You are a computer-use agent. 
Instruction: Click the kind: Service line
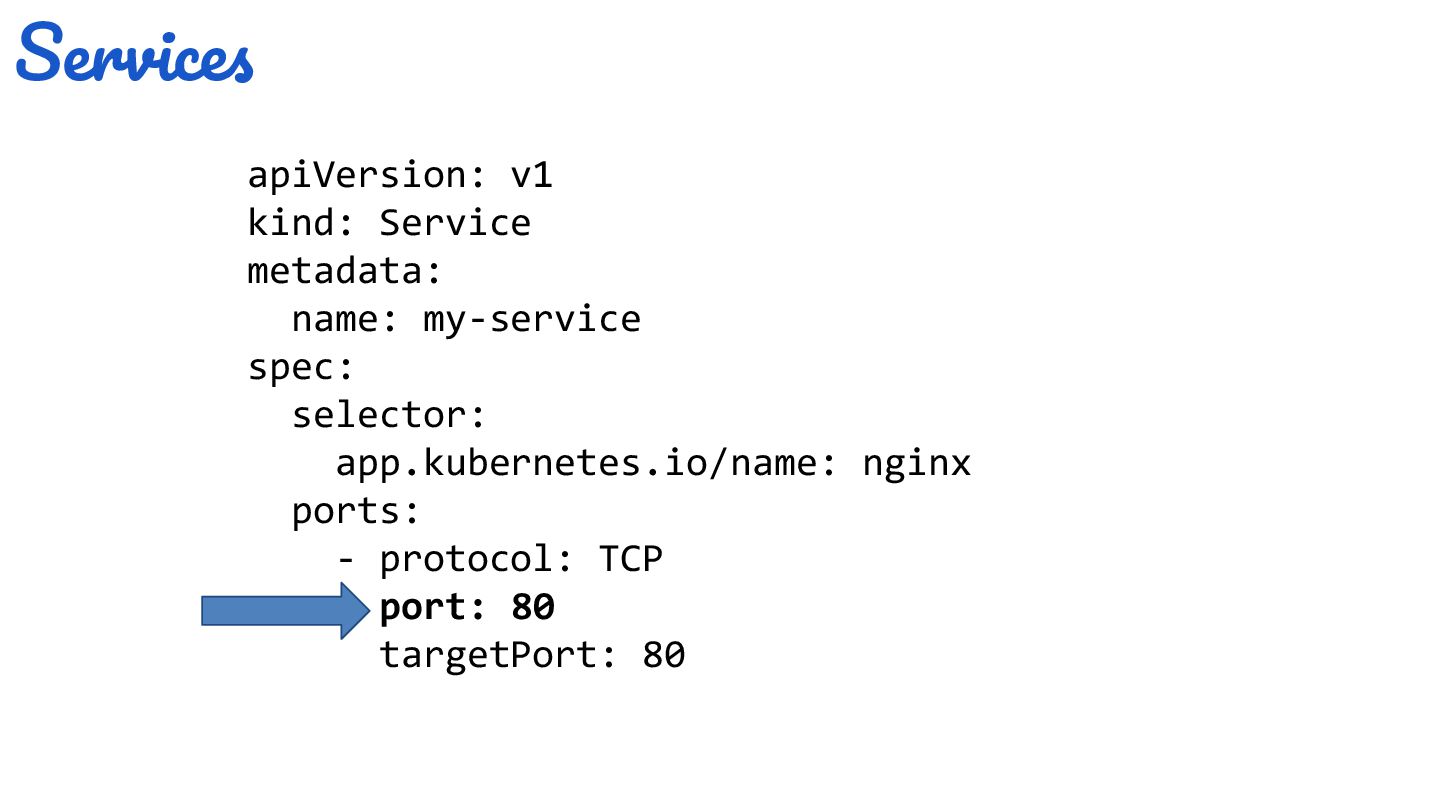point(389,223)
